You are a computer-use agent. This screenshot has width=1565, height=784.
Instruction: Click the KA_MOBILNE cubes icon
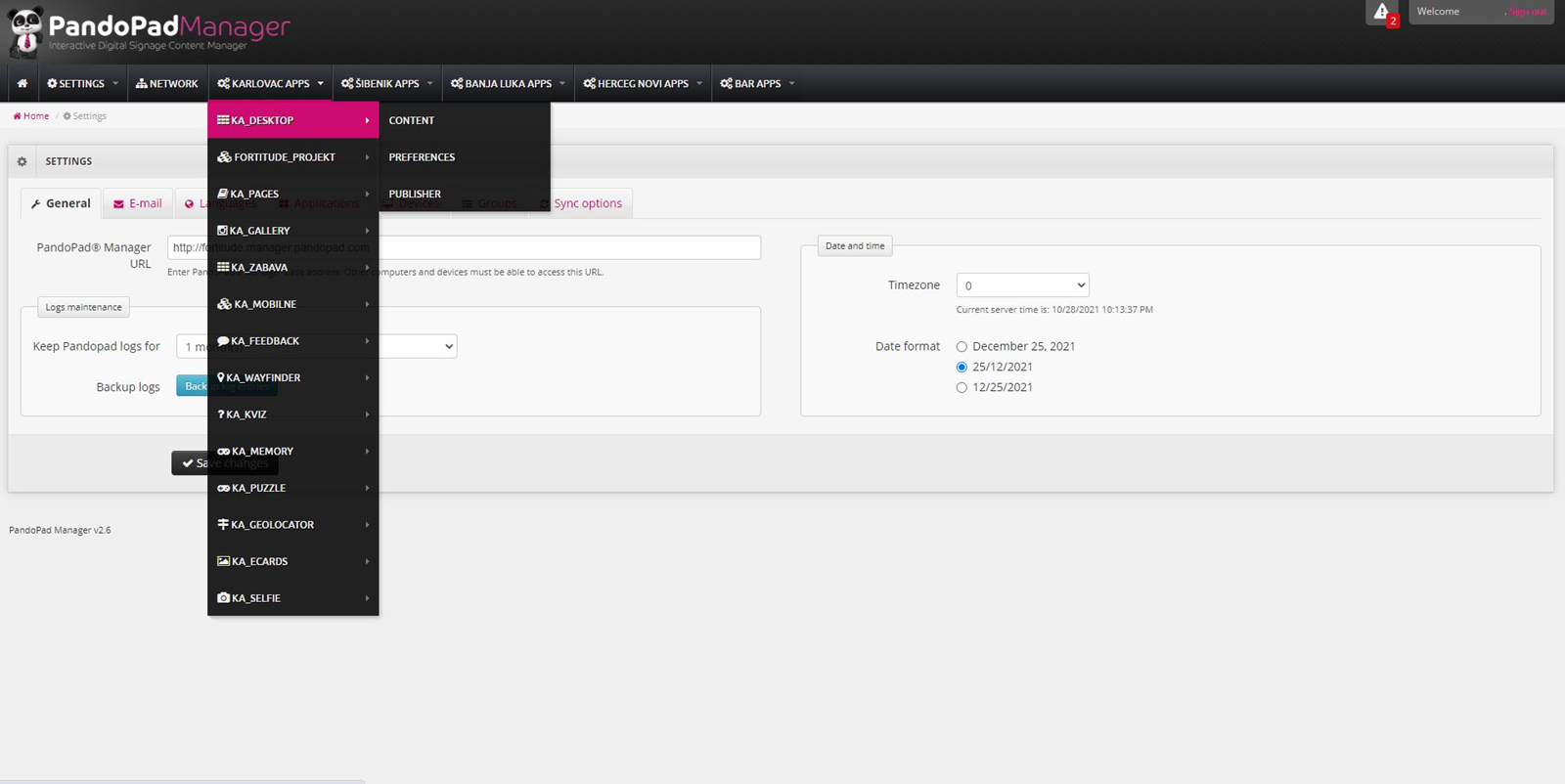coord(224,304)
